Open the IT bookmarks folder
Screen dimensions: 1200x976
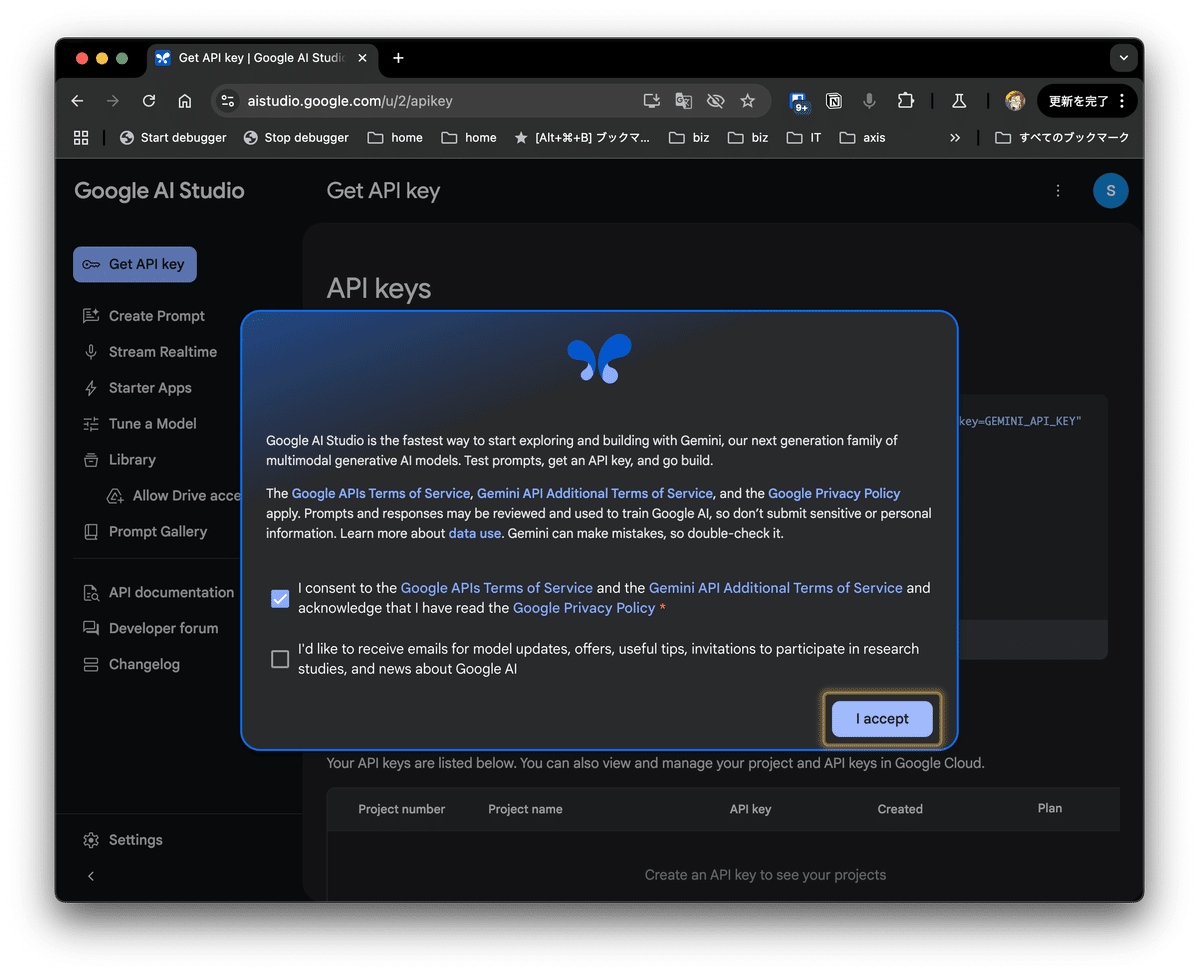(804, 138)
